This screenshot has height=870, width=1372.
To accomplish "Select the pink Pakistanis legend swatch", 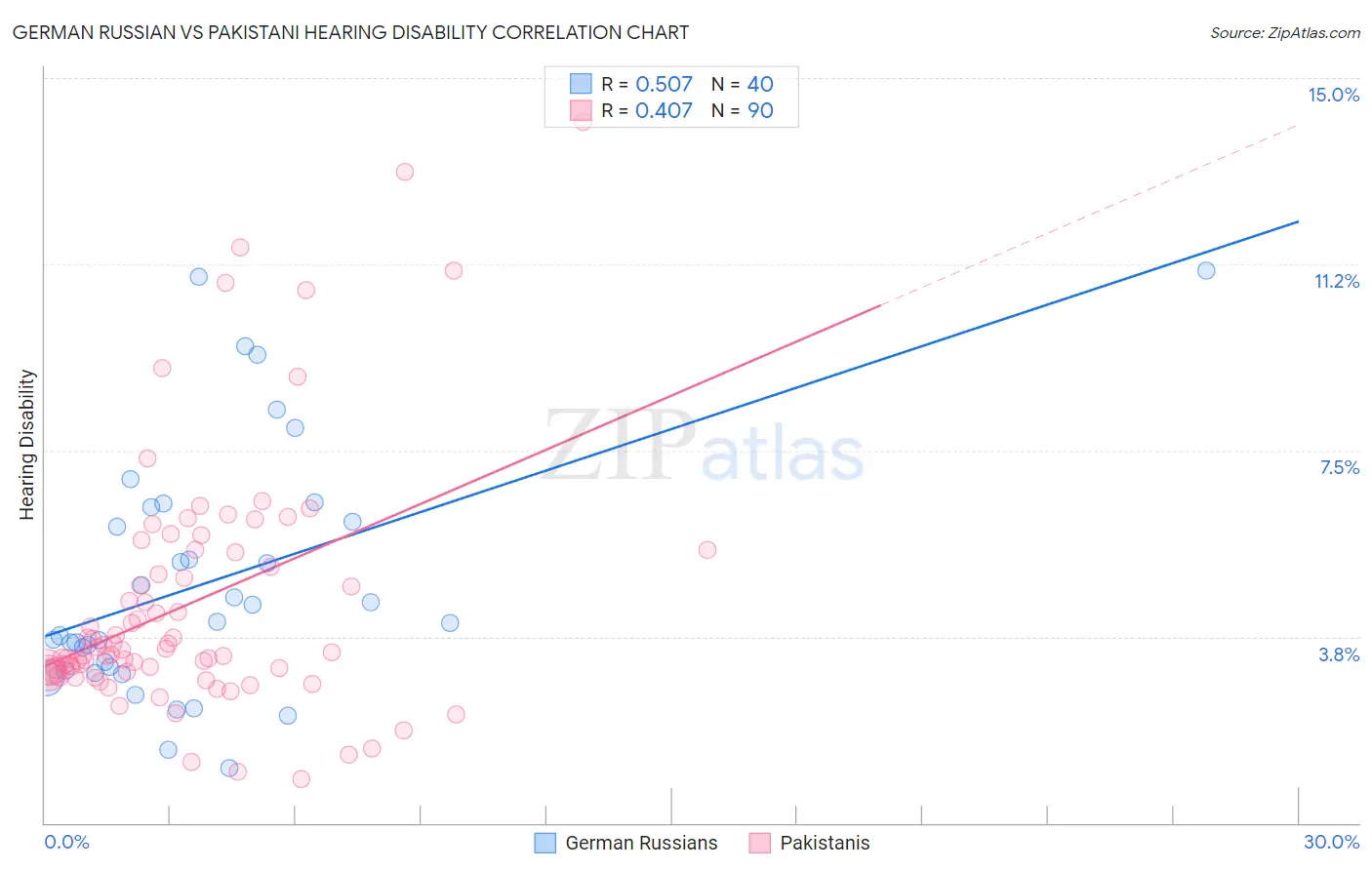I will [760, 843].
